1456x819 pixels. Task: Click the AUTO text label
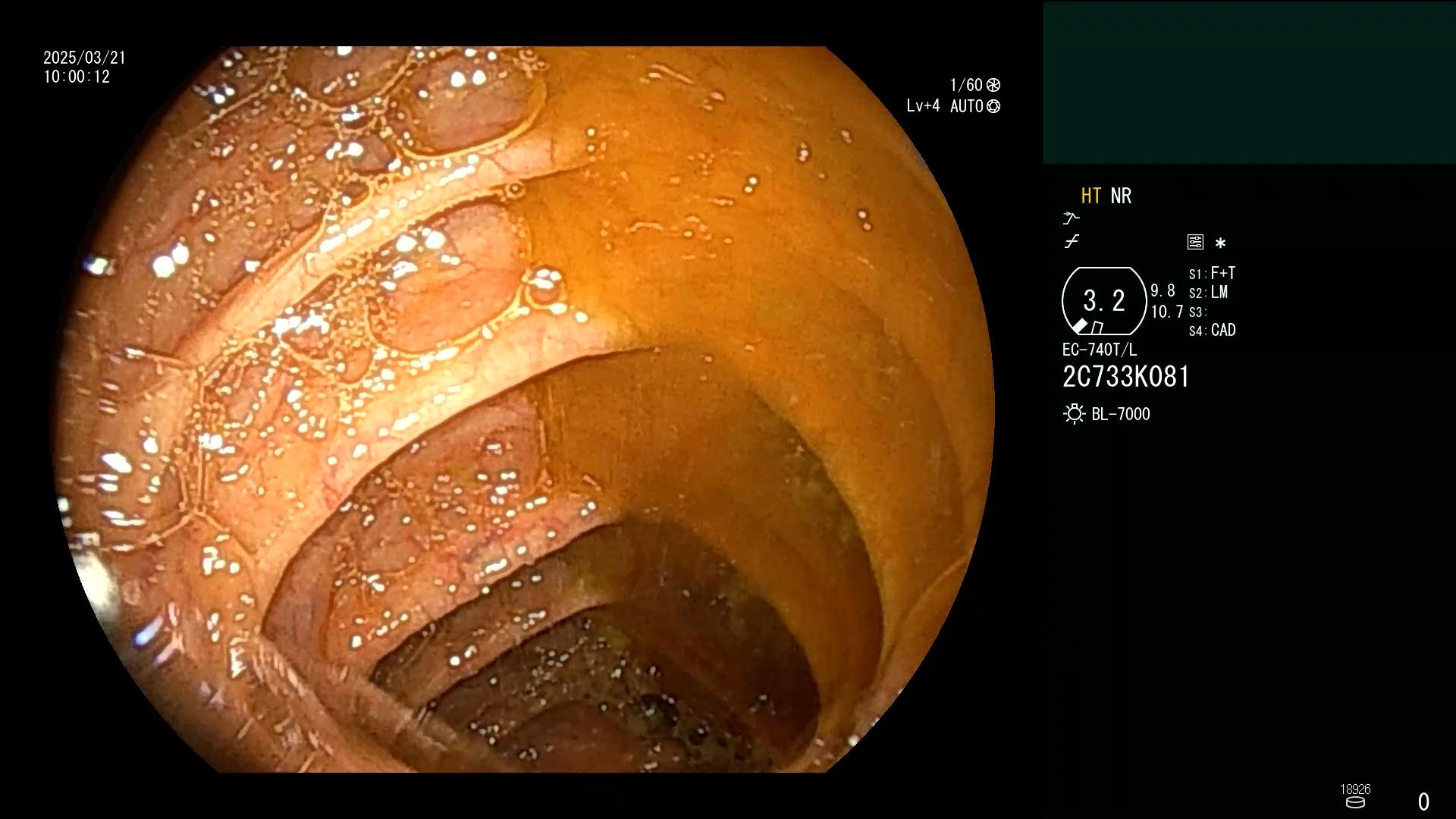(967, 106)
